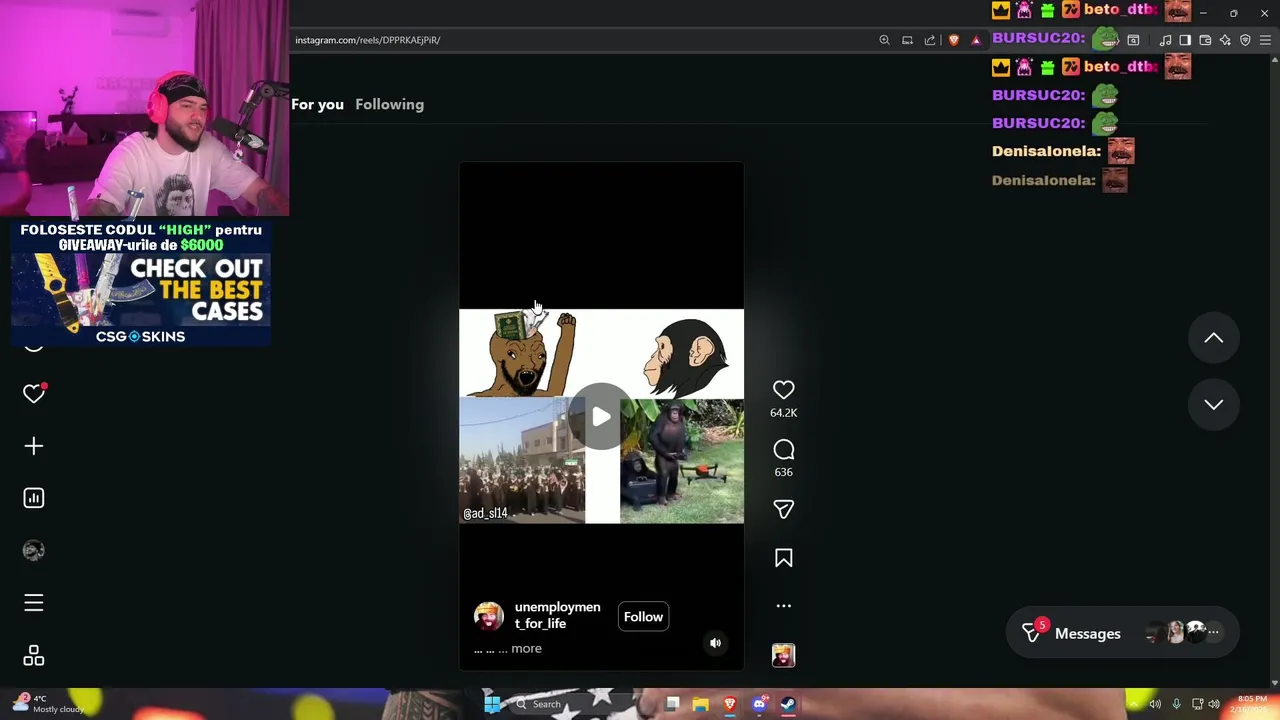Viewport: 1280px width, 720px height.
Task: Open Steam from the taskbar
Action: click(788, 704)
